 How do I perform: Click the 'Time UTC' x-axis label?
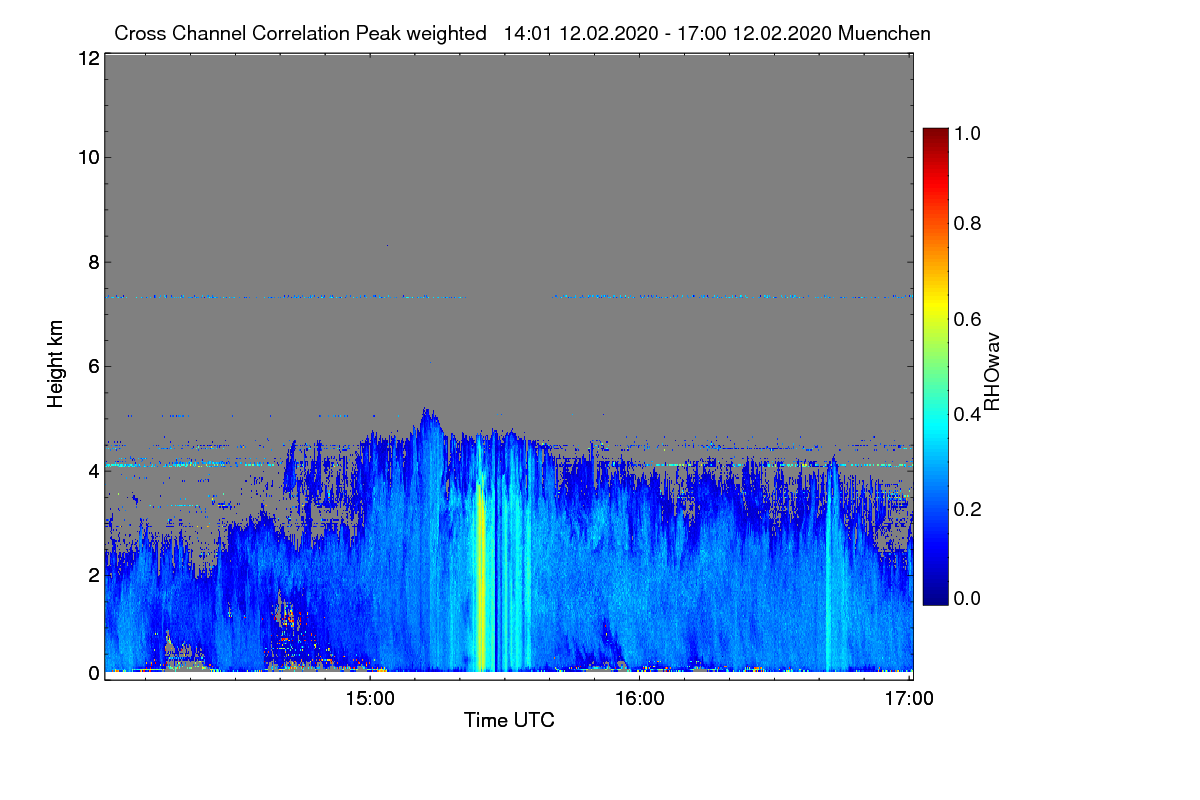[x=509, y=720]
